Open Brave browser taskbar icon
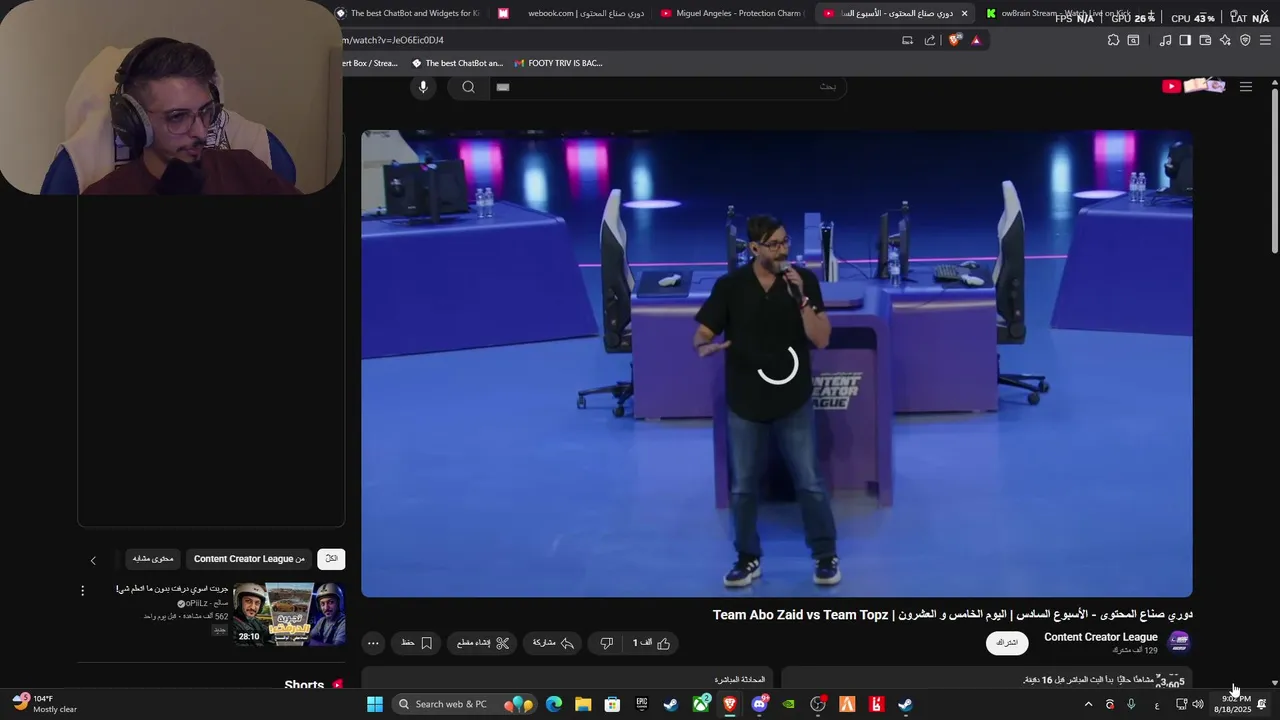Screen dimensions: 1280x720 click(730, 704)
